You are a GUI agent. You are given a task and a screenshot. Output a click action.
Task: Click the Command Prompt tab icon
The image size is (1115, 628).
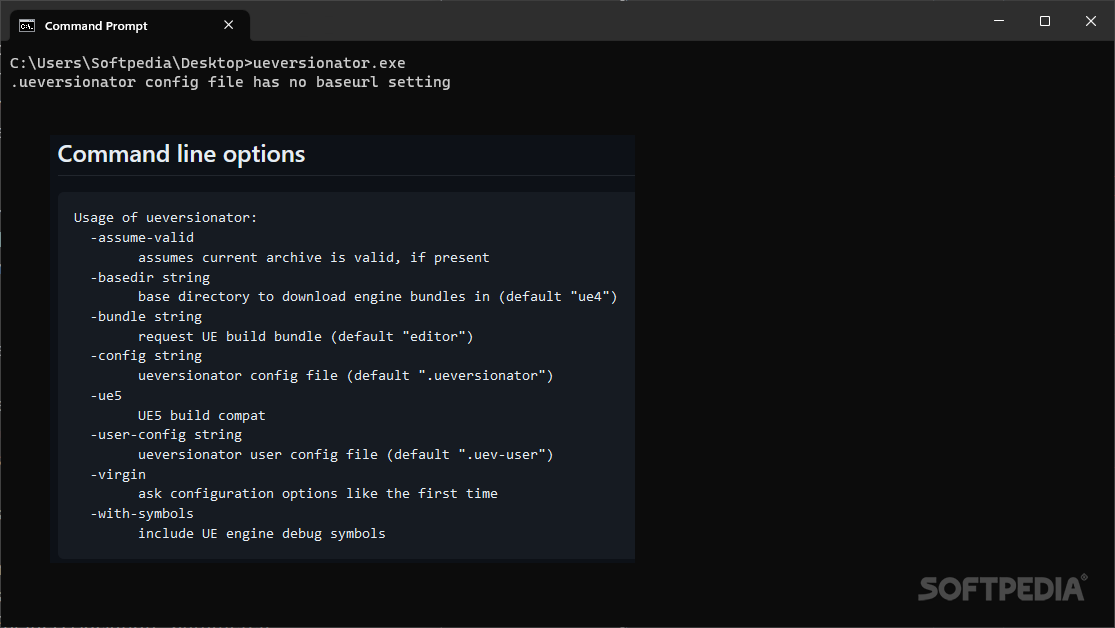click(27, 26)
